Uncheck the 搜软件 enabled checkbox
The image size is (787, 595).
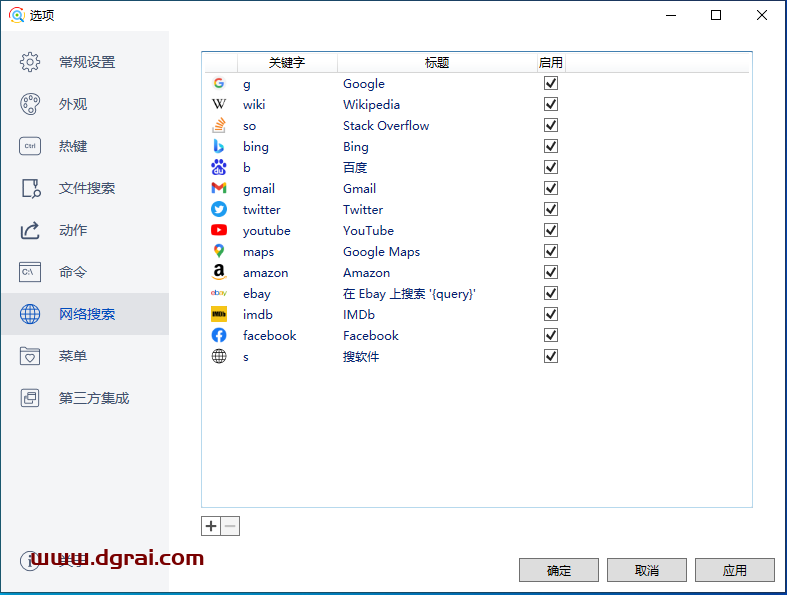[551, 357]
